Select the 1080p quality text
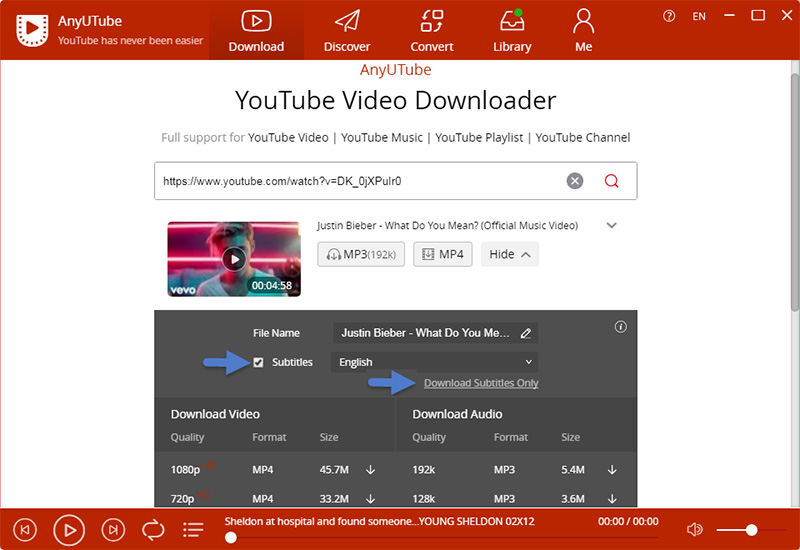800x550 pixels. 185,470
